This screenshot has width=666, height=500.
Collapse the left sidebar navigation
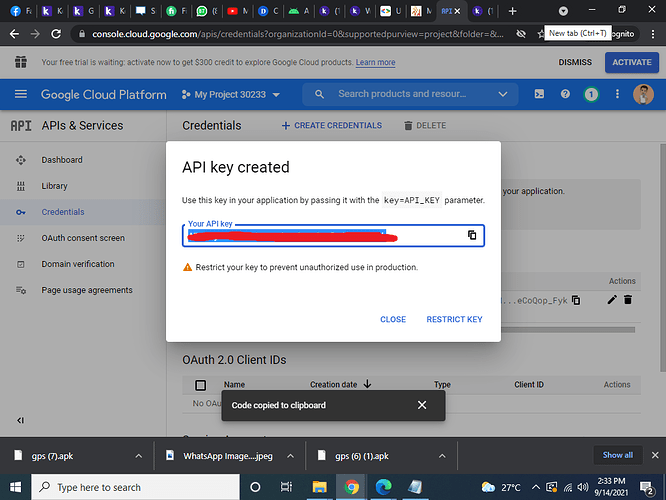click(x=21, y=420)
